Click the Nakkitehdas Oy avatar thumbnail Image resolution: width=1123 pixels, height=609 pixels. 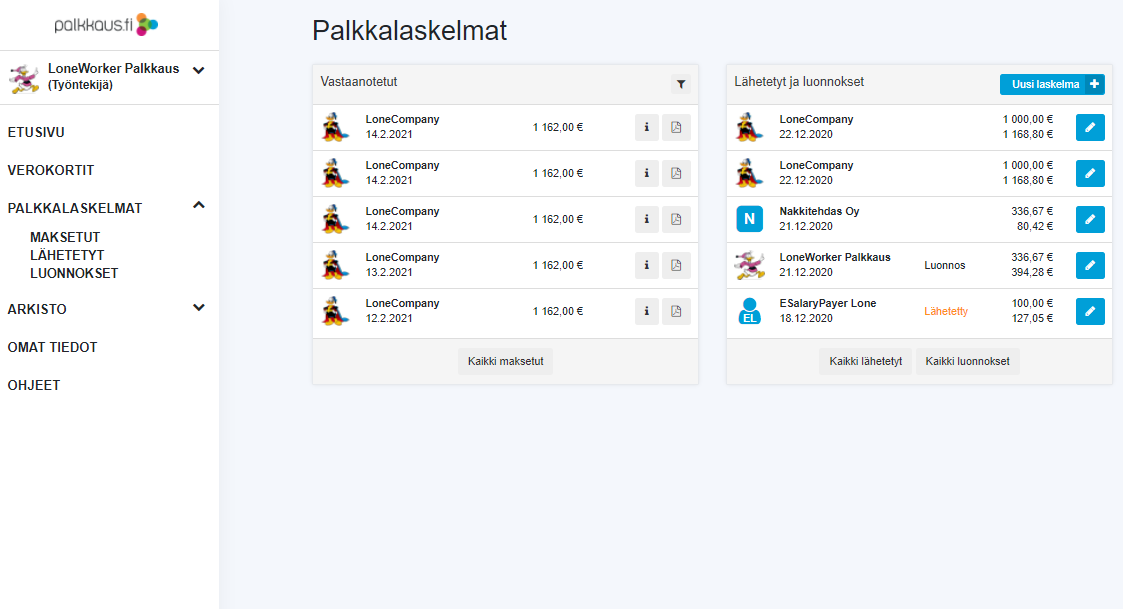pos(749,219)
